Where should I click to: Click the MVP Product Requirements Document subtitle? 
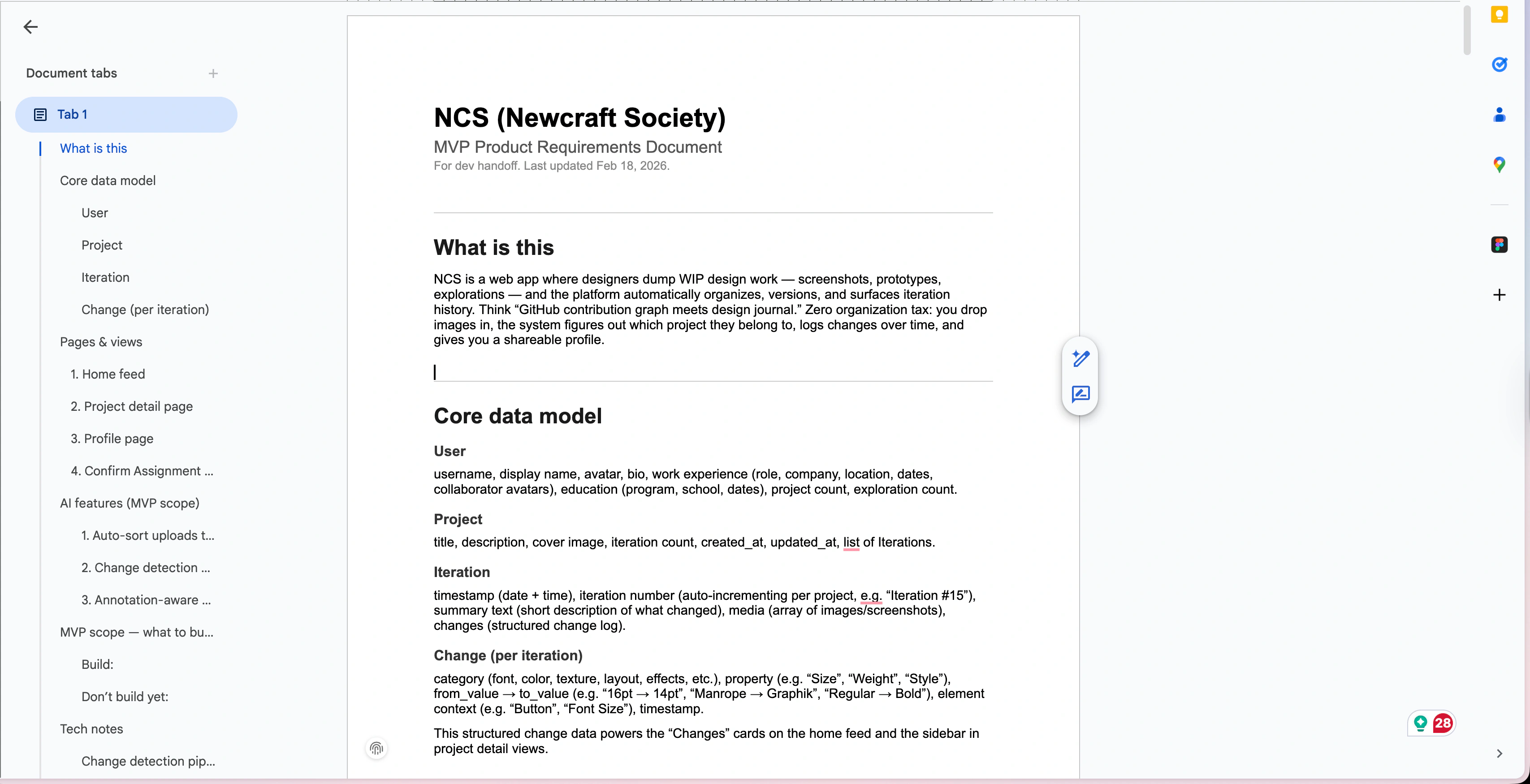577,146
